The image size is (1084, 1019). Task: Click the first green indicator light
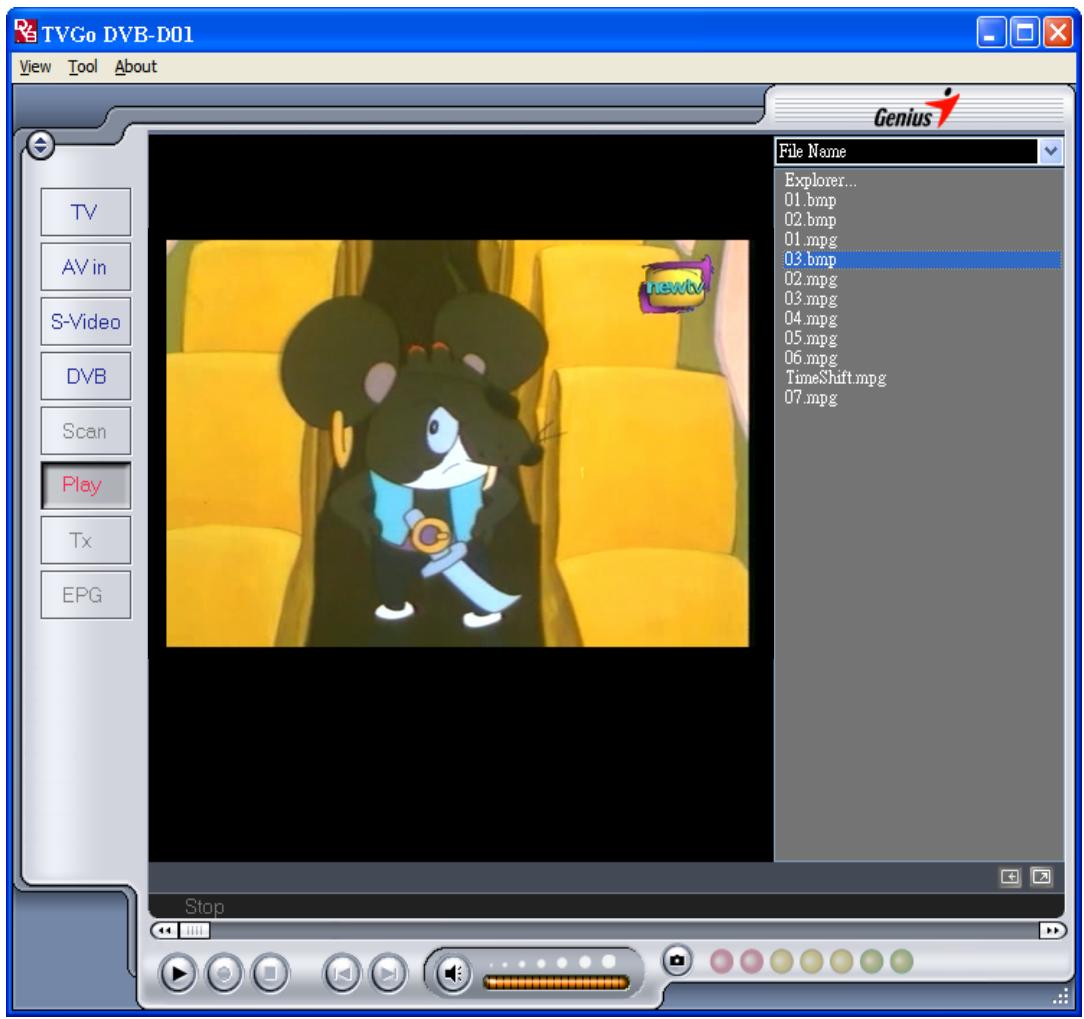click(x=871, y=961)
